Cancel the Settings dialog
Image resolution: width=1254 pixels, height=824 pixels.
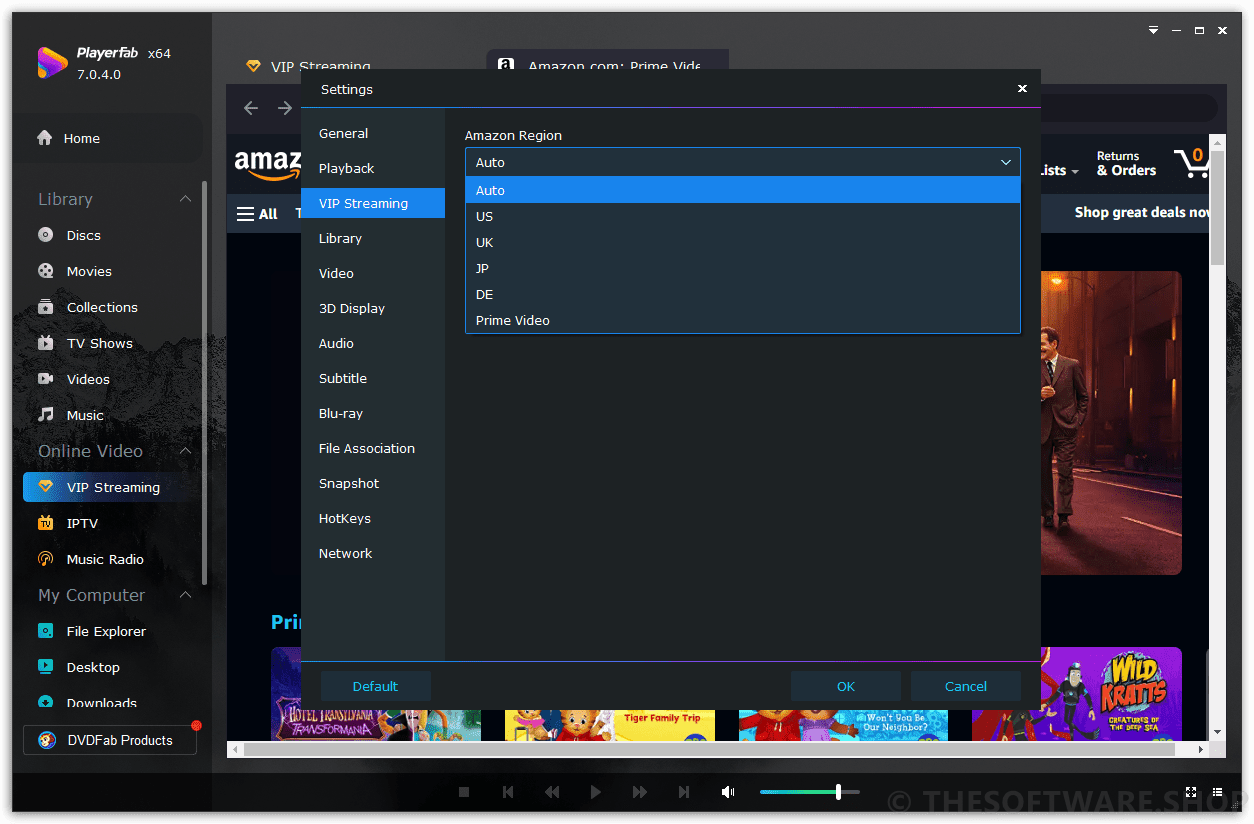tap(966, 686)
